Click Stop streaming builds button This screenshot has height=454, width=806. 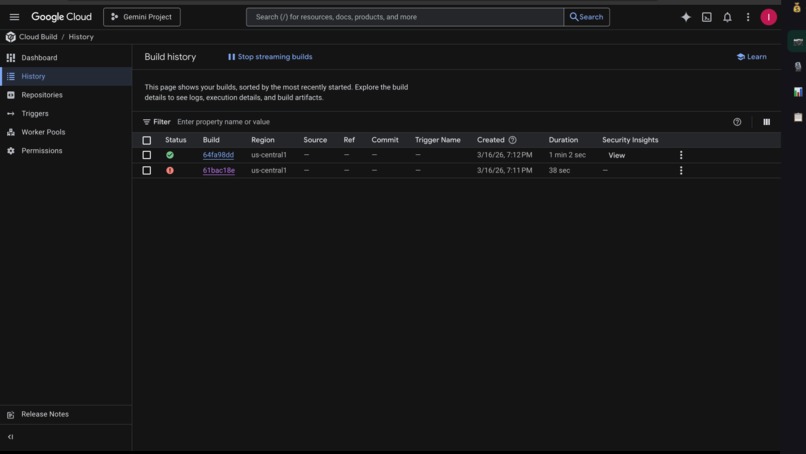pyautogui.click(x=270, y=57)
